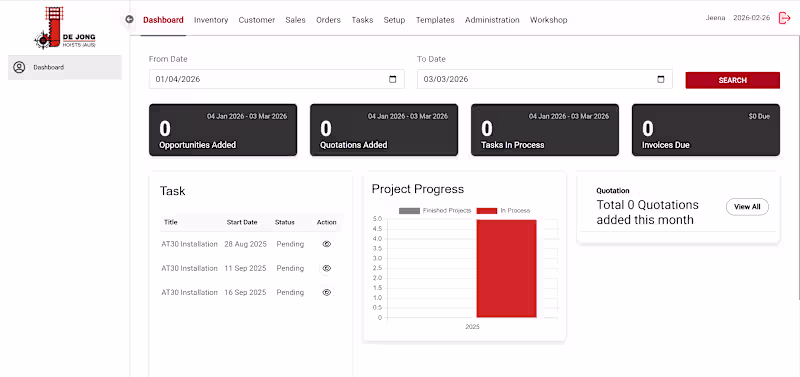This screenshot has width=800, height=377.
Task: Click the From Date input field
Action: (x=277, y=79)
